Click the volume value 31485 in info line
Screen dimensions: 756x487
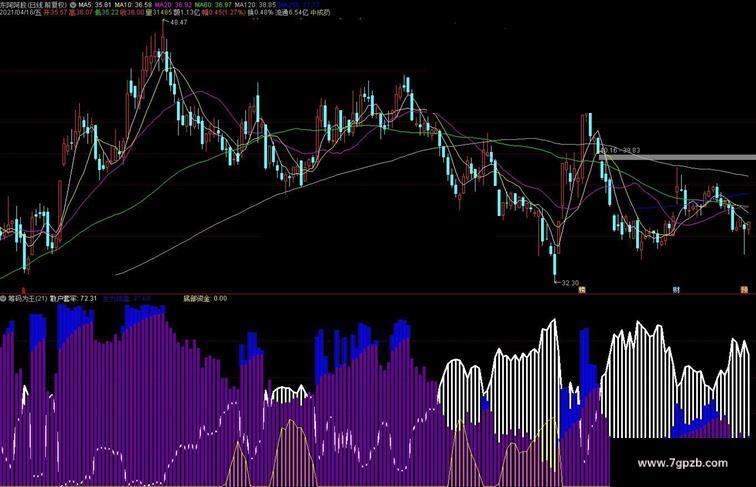162,13
